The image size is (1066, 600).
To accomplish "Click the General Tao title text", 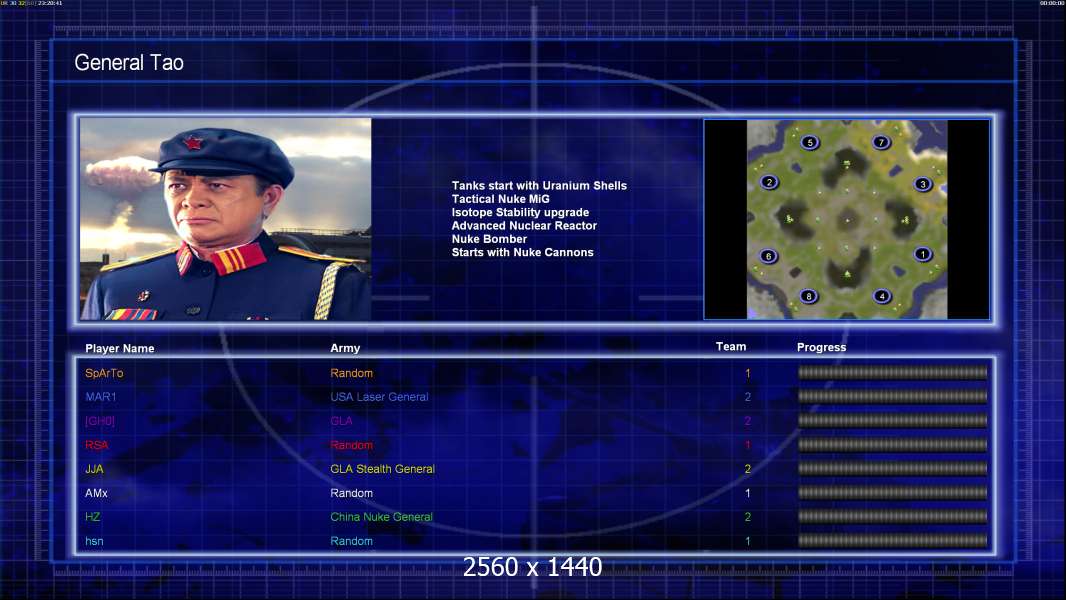I will pos(129,63).
